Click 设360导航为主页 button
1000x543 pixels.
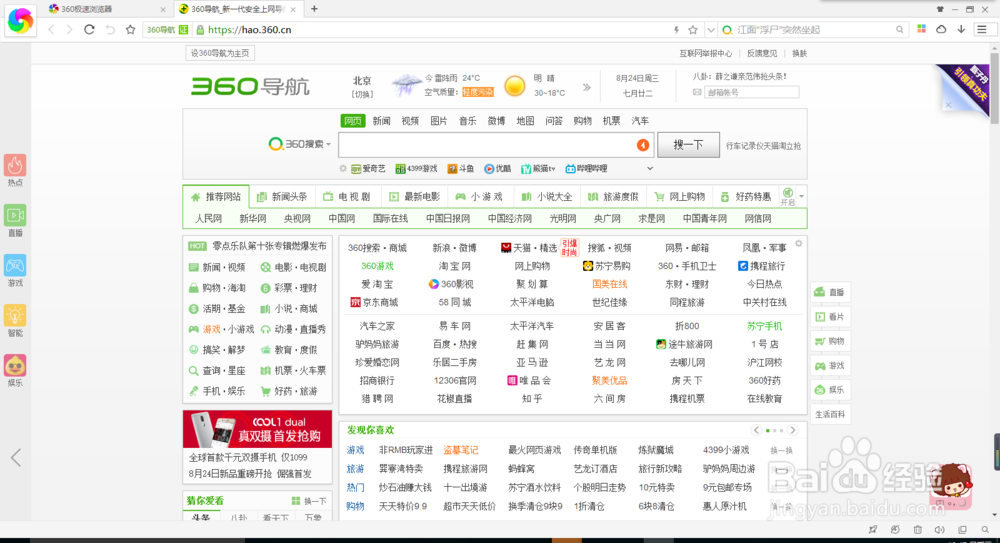click(x=220, y=53)
